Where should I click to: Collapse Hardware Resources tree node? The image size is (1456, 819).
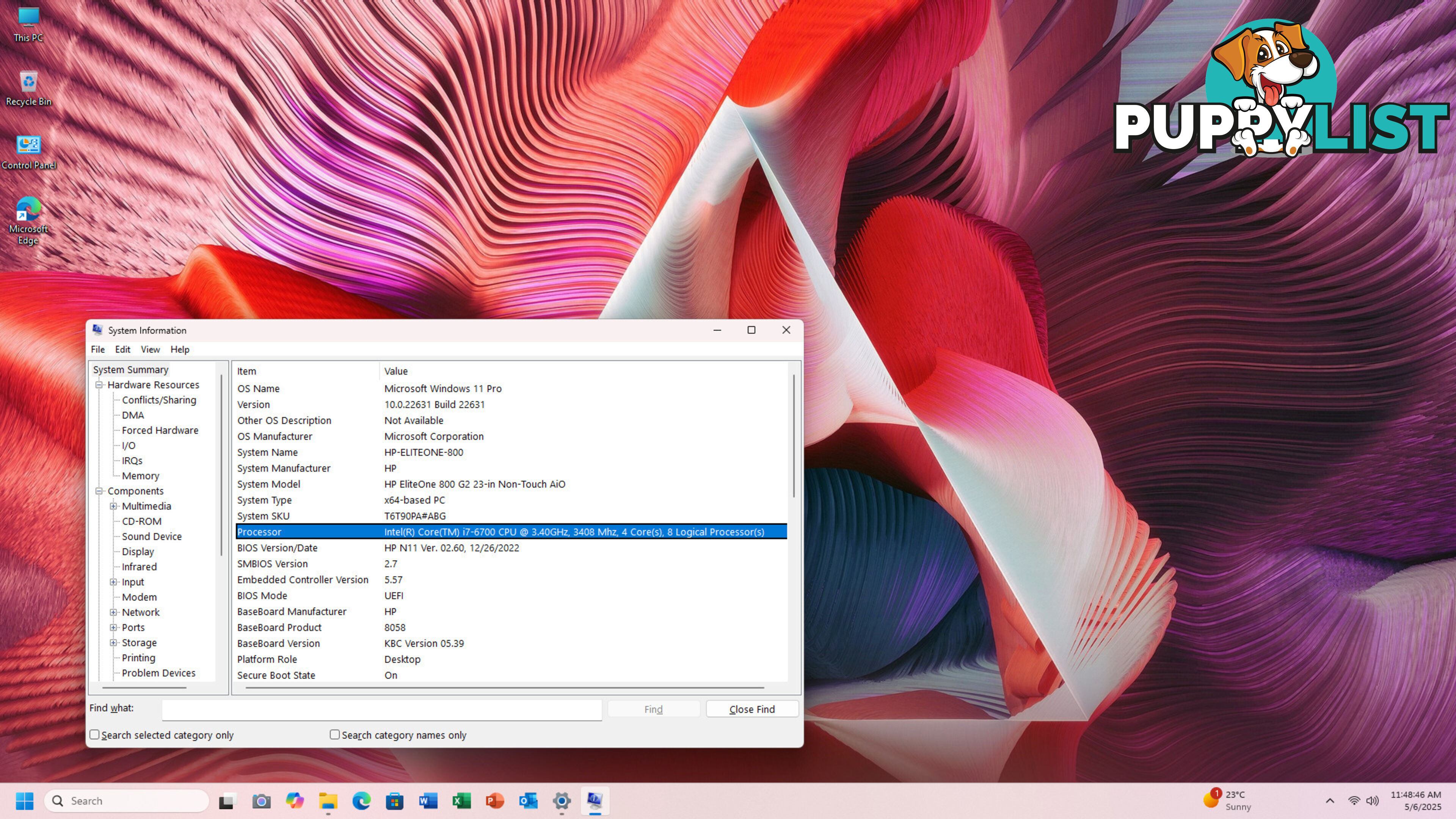click(99, 385)
